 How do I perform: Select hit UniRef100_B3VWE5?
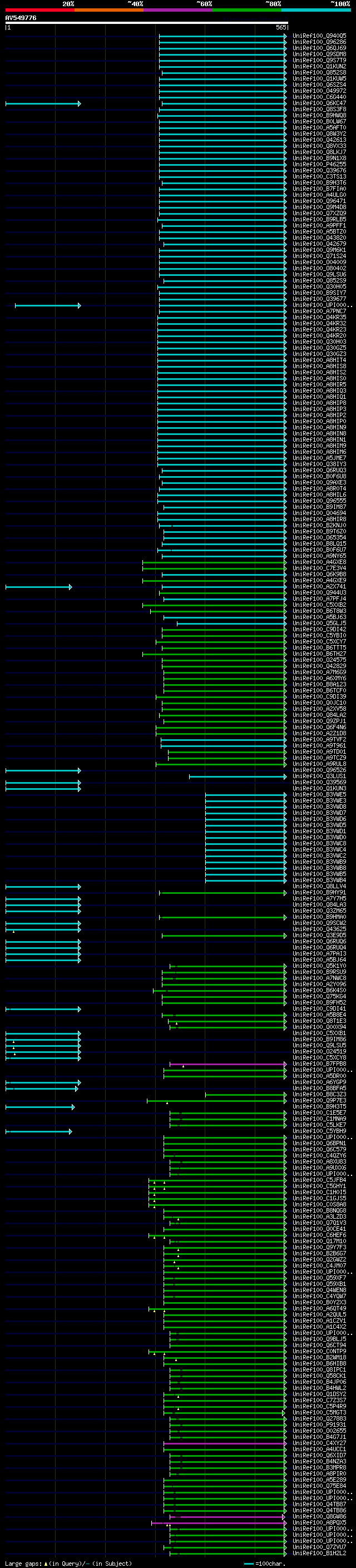click(319, 794)
